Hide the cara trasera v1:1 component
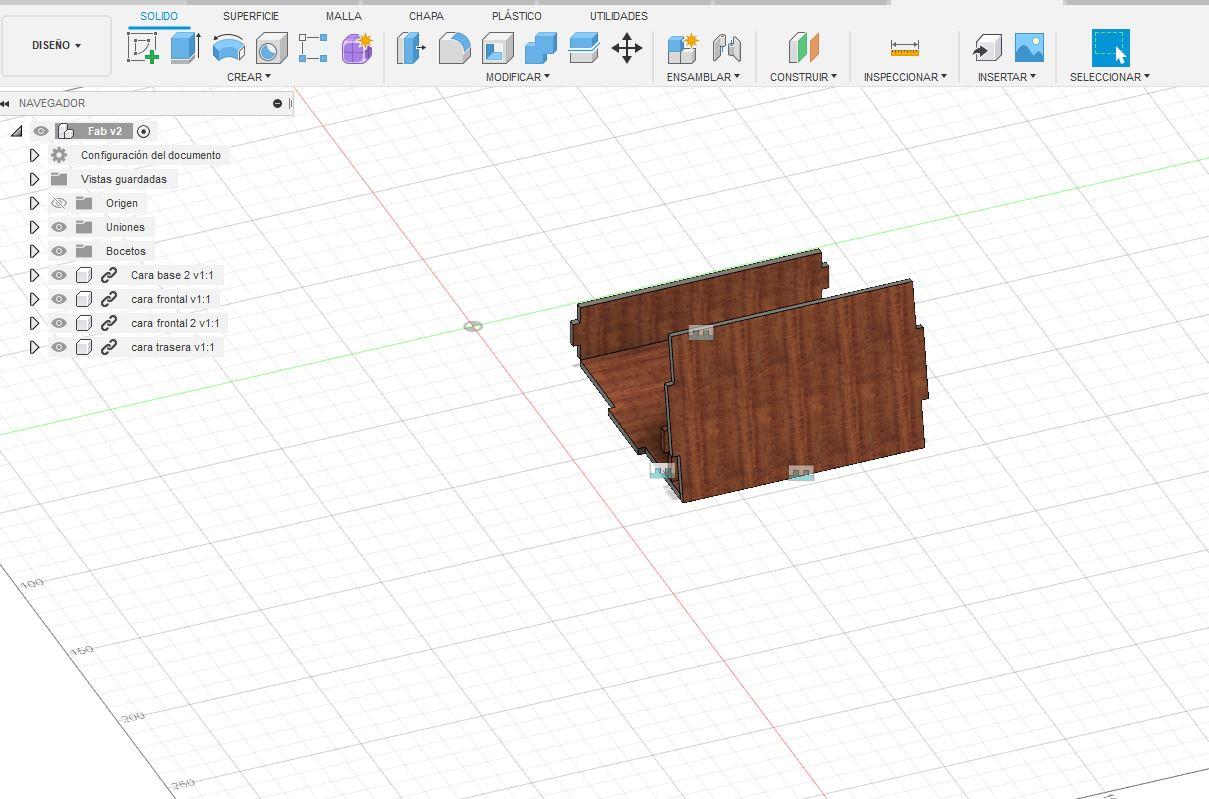The height and width of the screenshot is (799, 1209). [x=59, y=347]
